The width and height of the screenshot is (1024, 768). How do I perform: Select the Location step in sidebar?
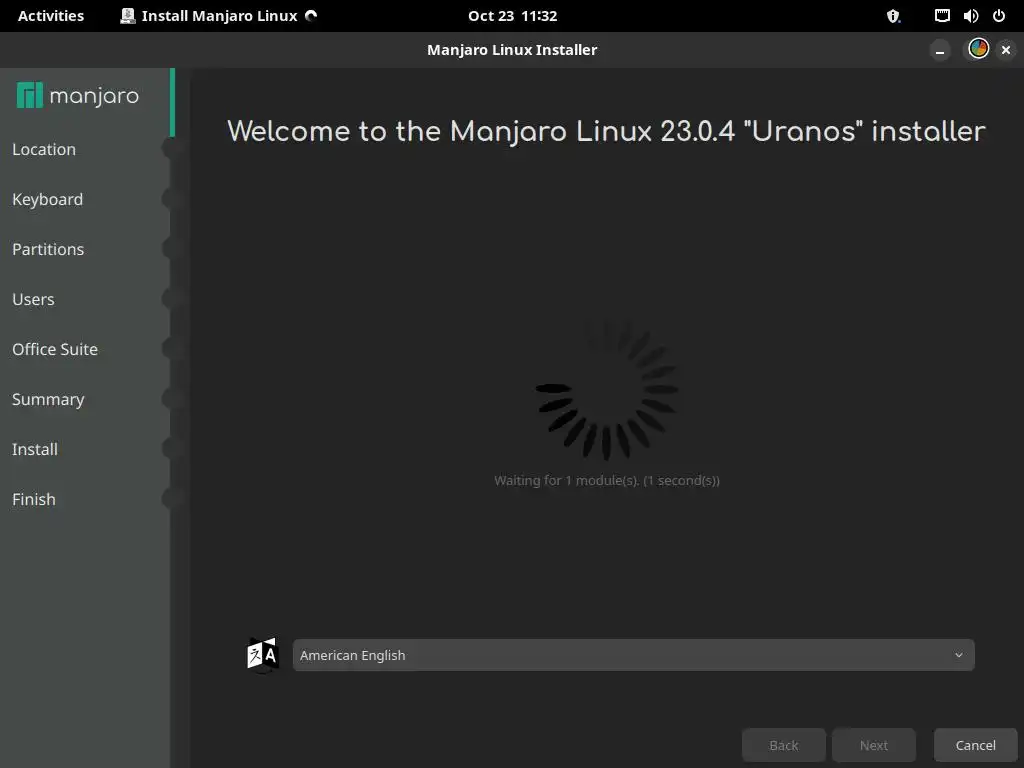44,150
